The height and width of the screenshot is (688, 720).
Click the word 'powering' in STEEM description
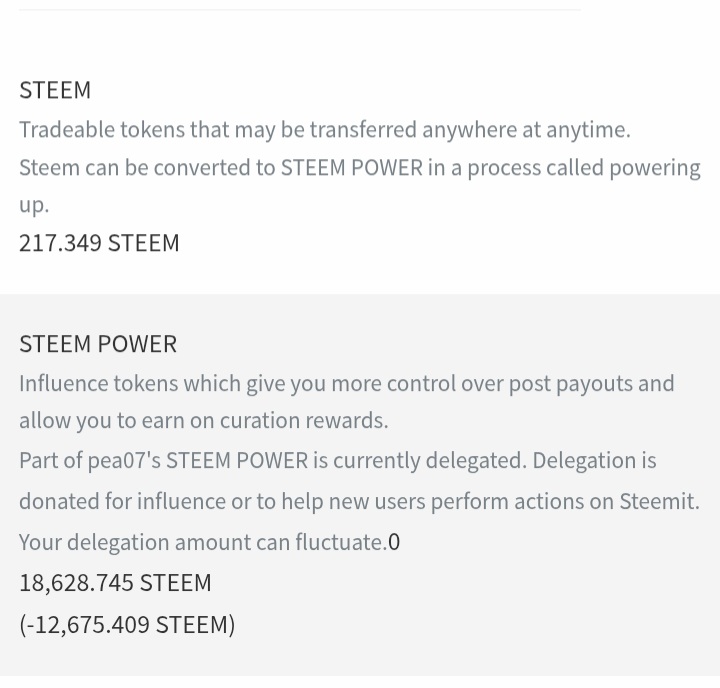(x=655, y=169)
